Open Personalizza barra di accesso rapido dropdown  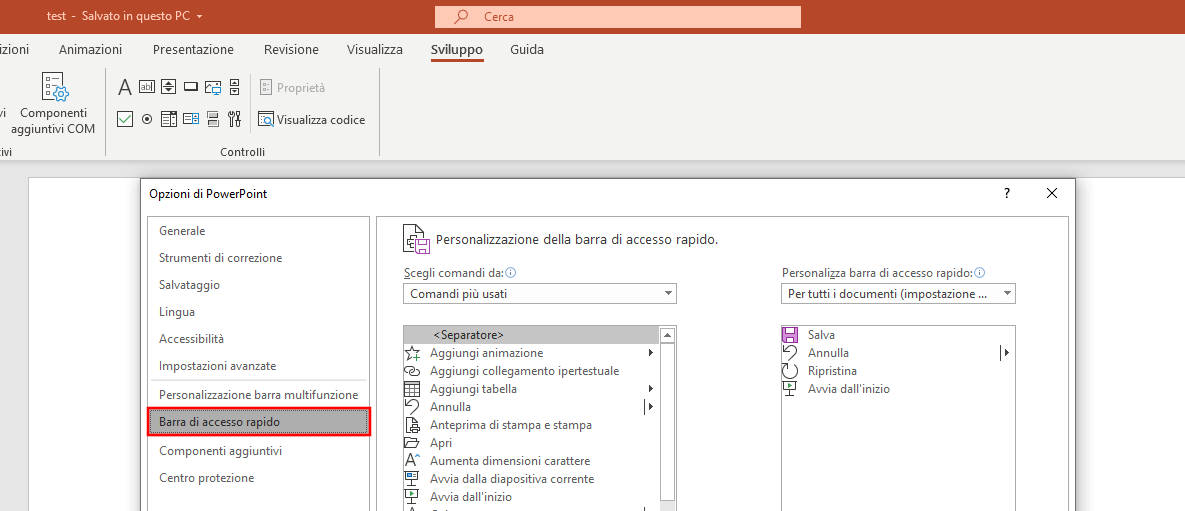(898, 293)
